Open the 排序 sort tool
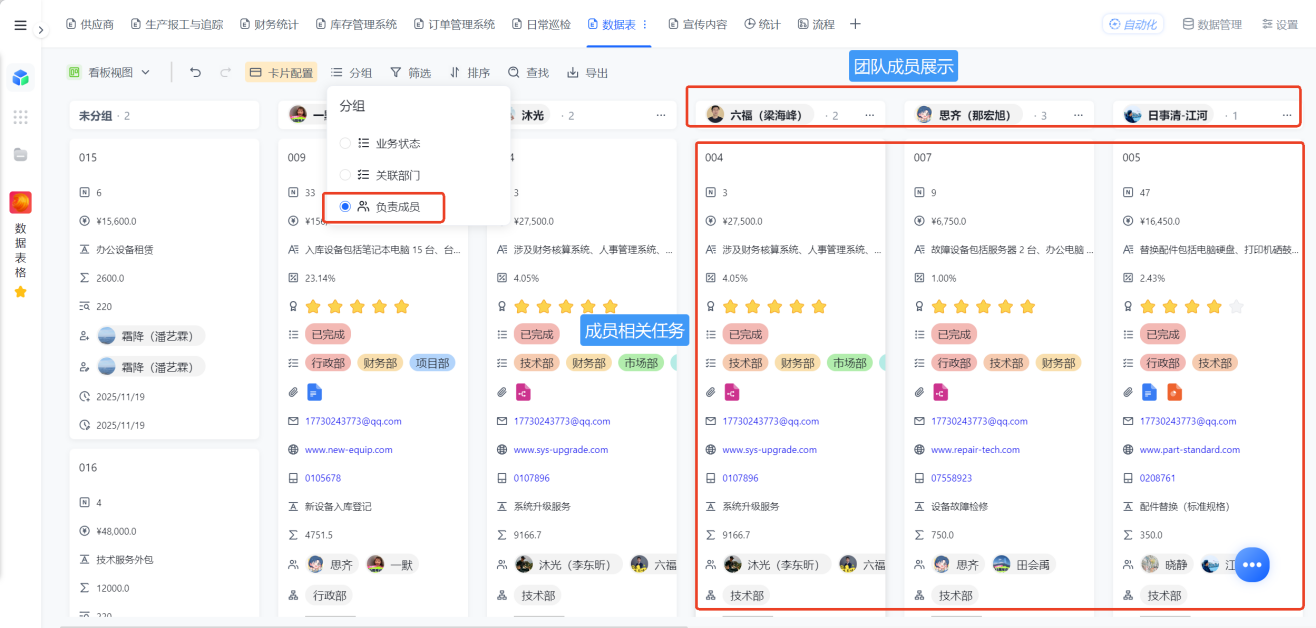This screenshot has width=1316, height=628. point(469,72)
